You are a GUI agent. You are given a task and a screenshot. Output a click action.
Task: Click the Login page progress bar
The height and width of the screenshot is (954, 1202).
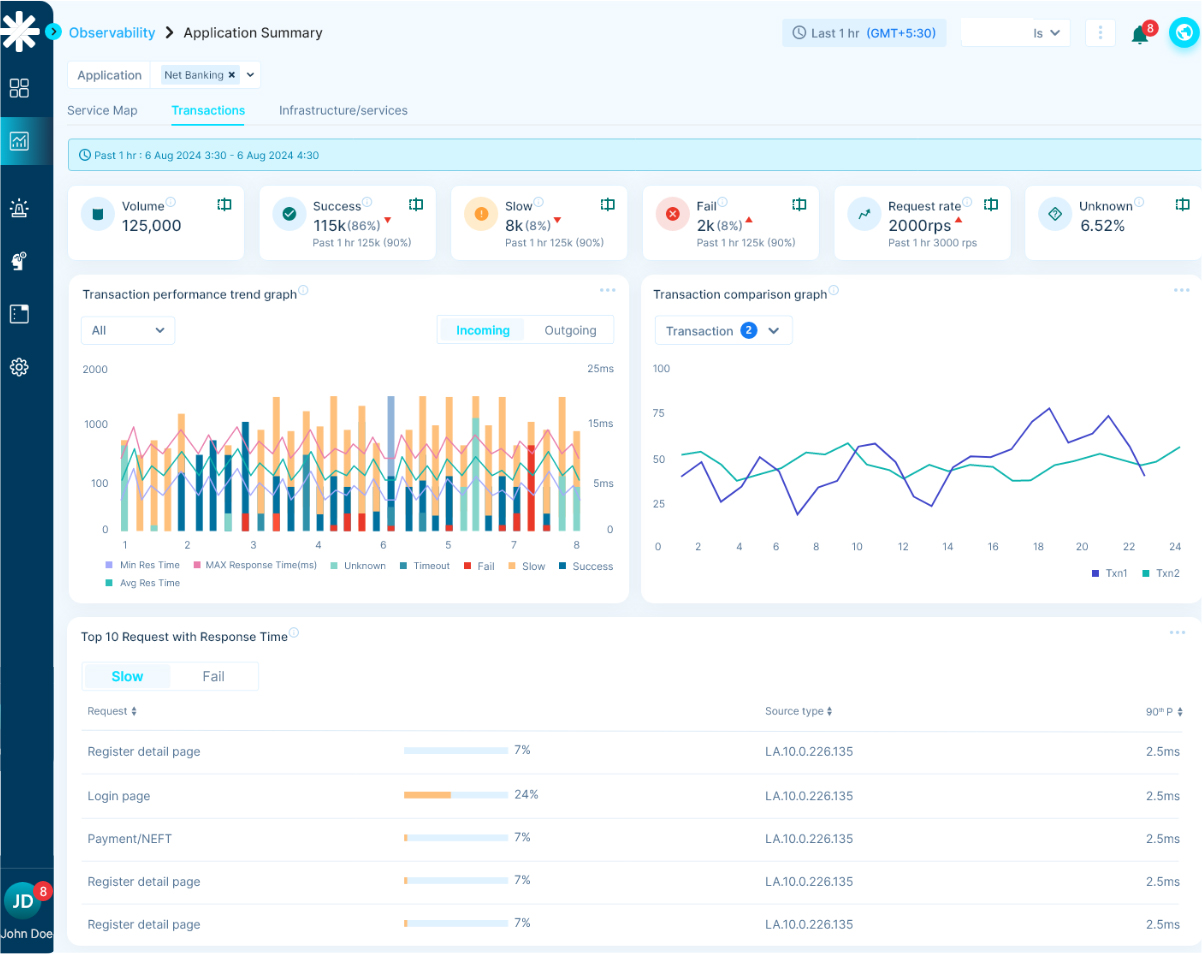coord(456,795)
